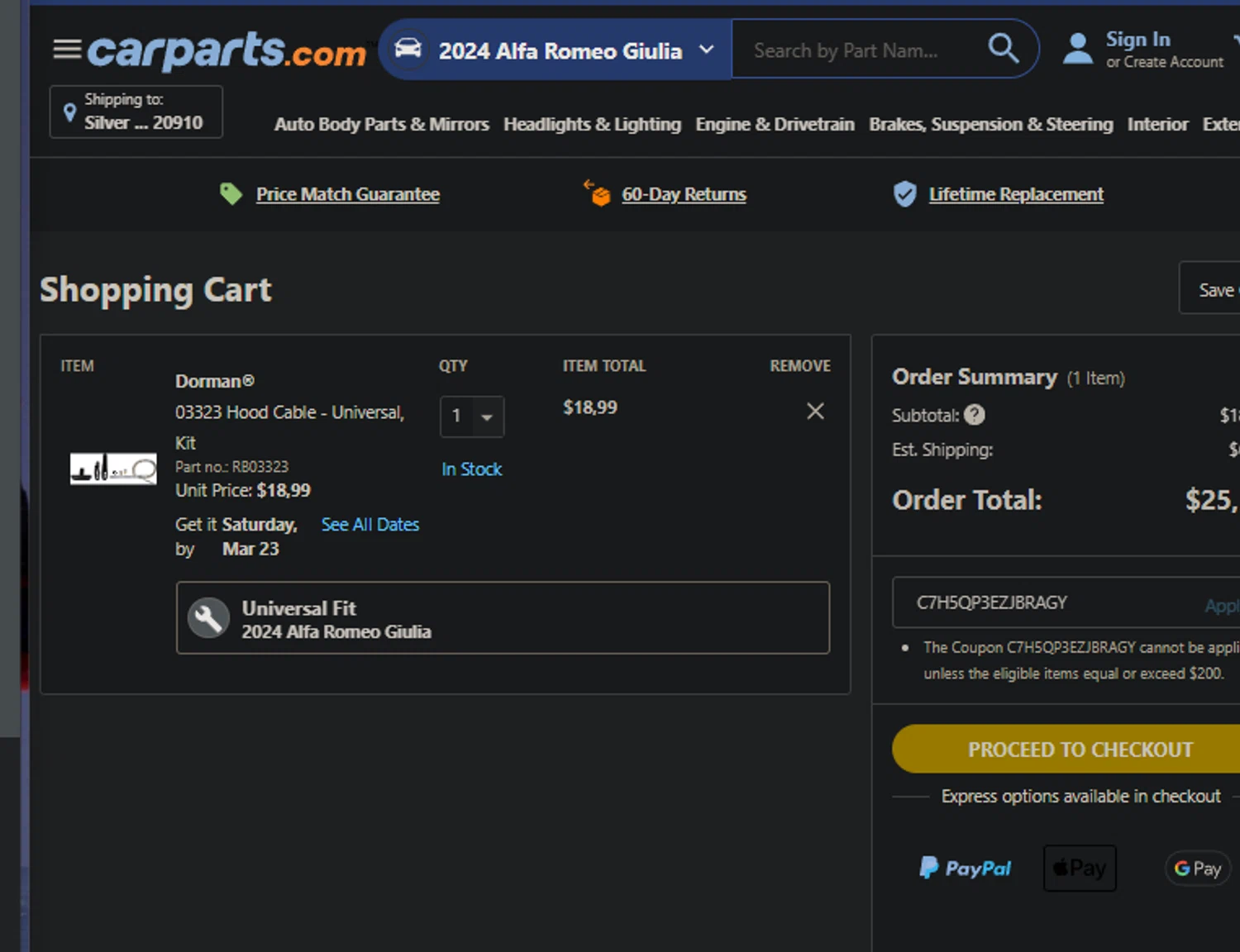Click the In Stock status text

tap(471, 469)
